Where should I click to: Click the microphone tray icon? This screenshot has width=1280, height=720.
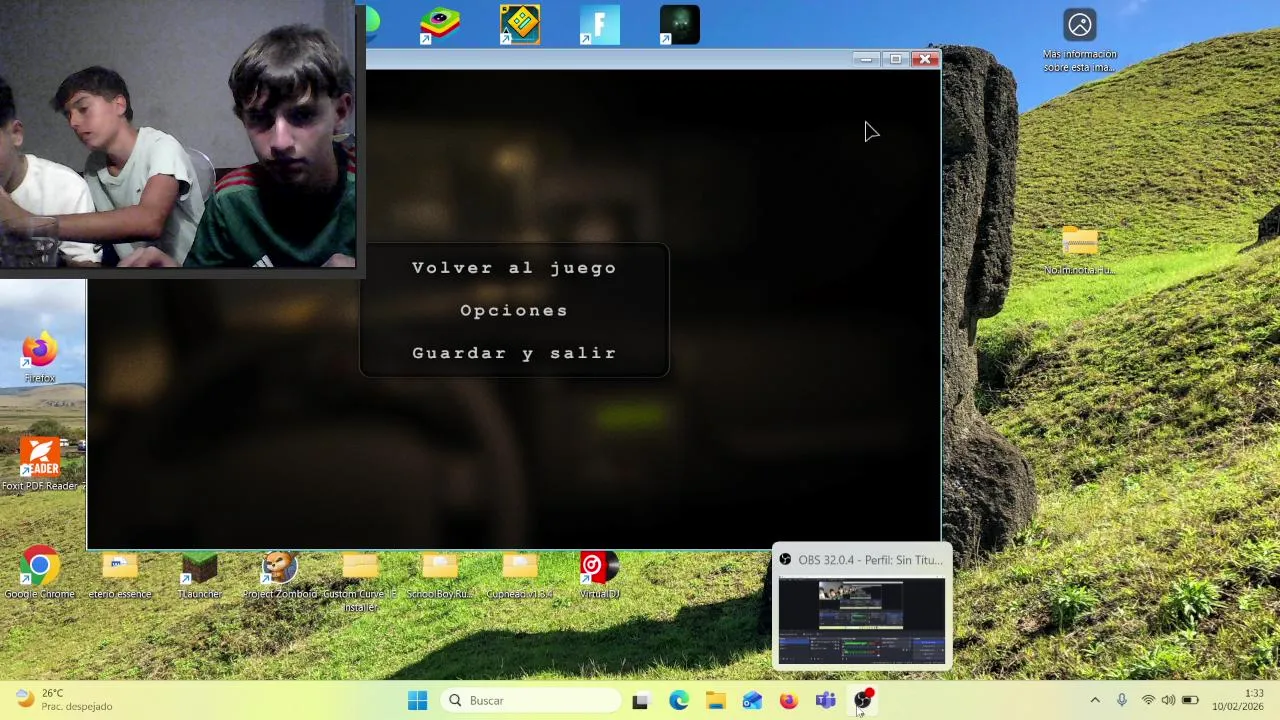1121,701
